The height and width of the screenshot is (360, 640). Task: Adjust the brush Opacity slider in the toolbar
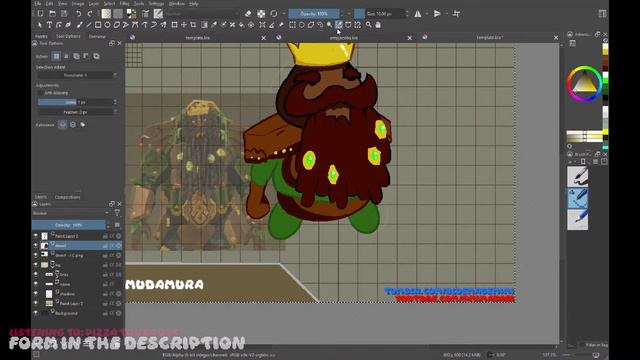313,14
